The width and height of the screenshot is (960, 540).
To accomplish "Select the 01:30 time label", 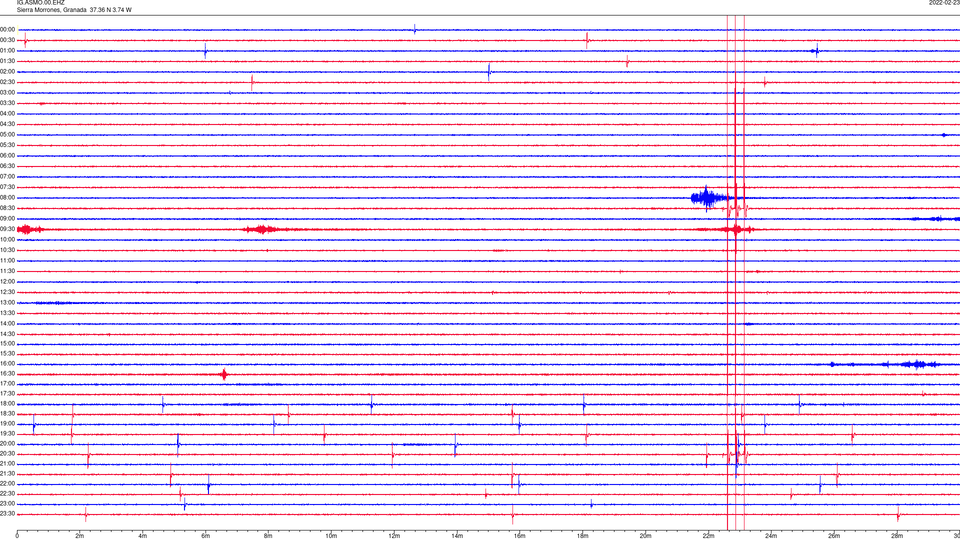I will (7, 61).
